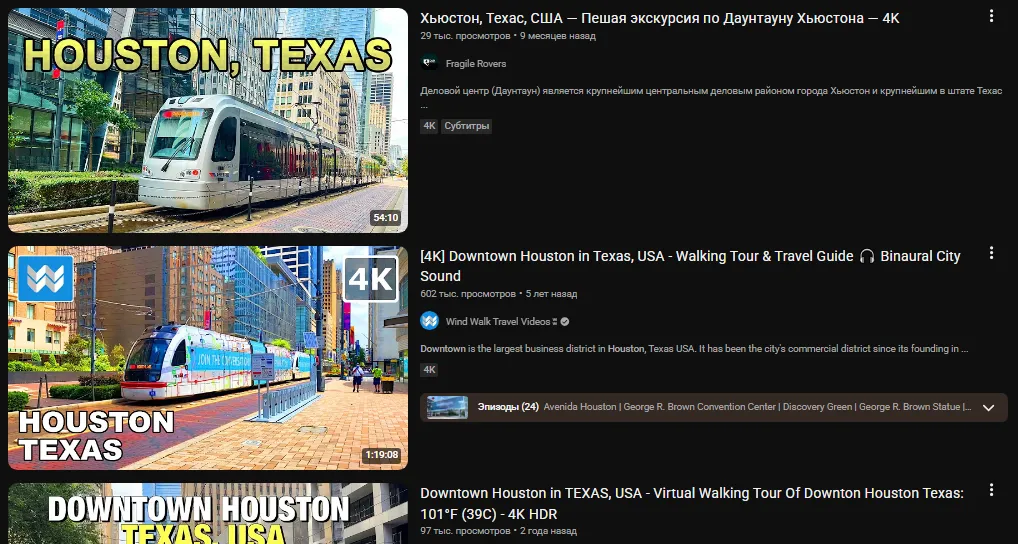The image size is (1018, 544).
Task: Go to Wind Walk Travel Videos channel name
Action: (x=498, y=321)
